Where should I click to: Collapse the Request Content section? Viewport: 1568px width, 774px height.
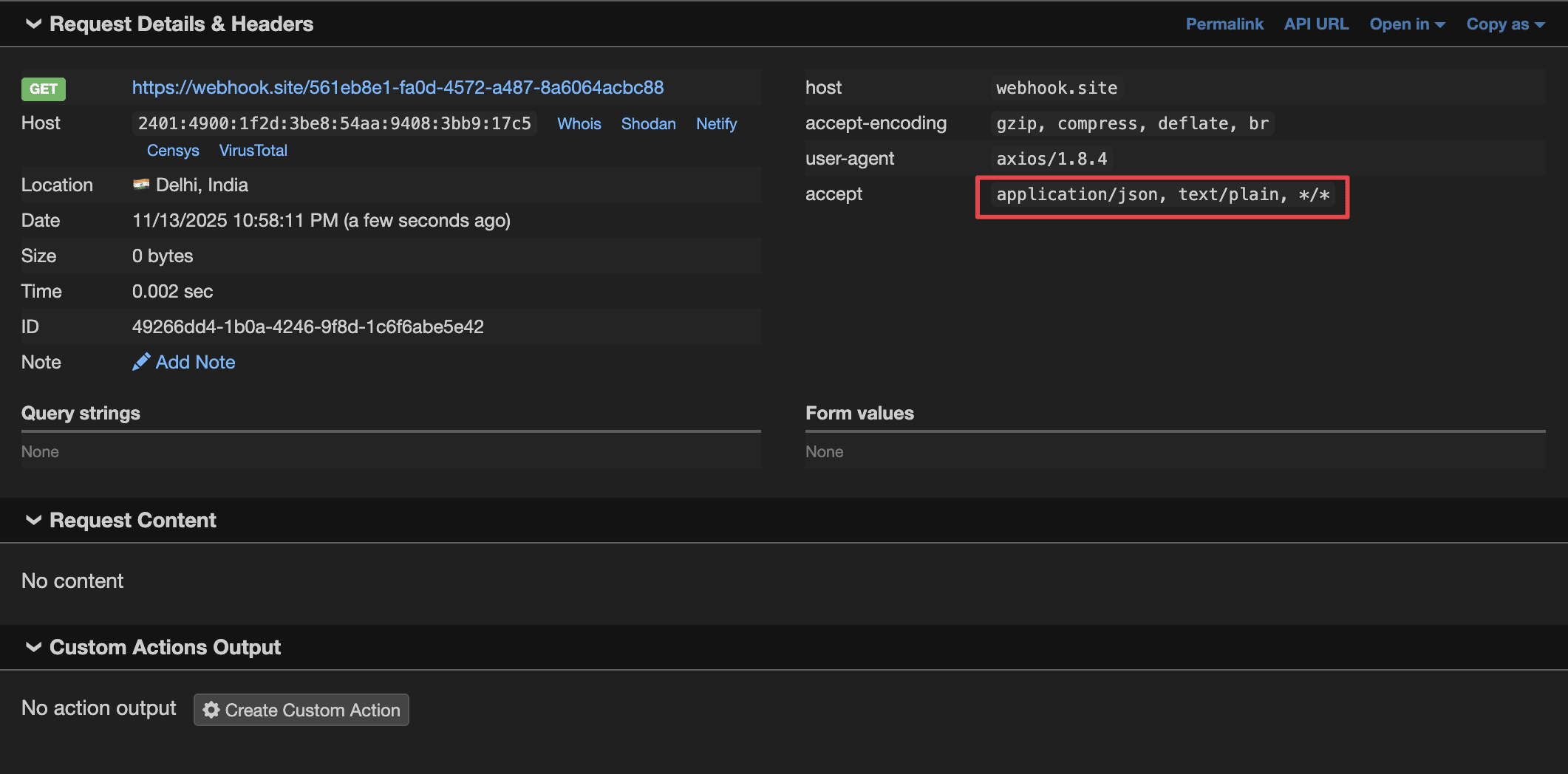pos(33,521)
